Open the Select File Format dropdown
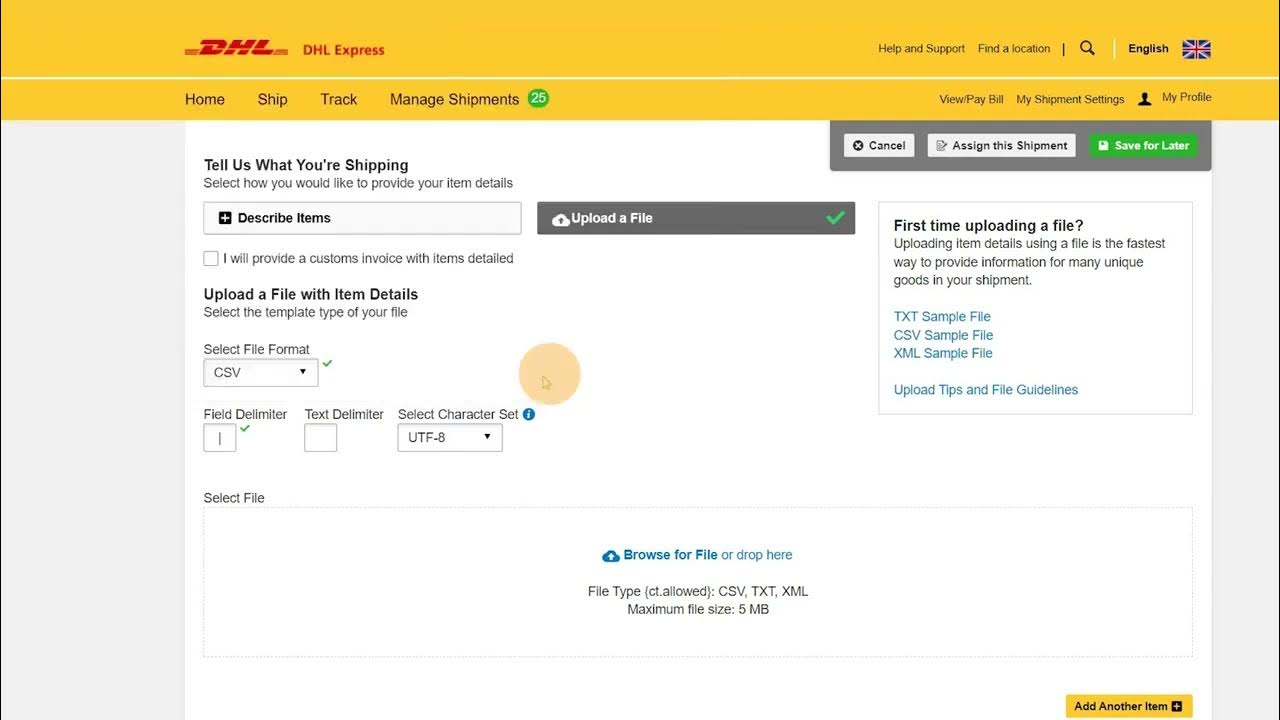Viewport: 1280px width, 720px height. [x=260, y=372]
